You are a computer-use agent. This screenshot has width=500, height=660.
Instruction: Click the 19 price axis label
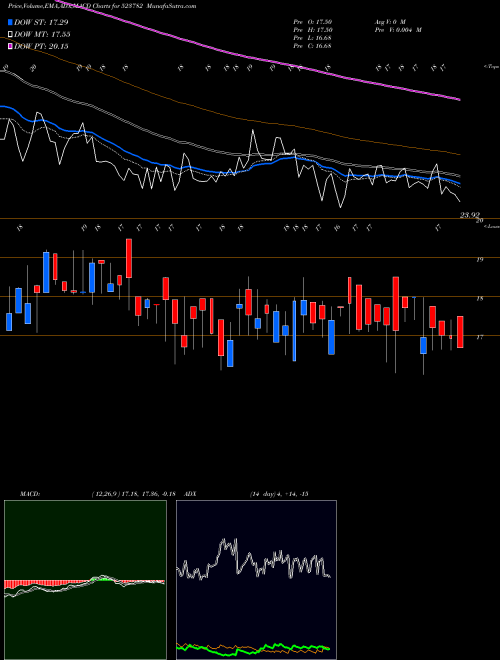tap(479, 260)
